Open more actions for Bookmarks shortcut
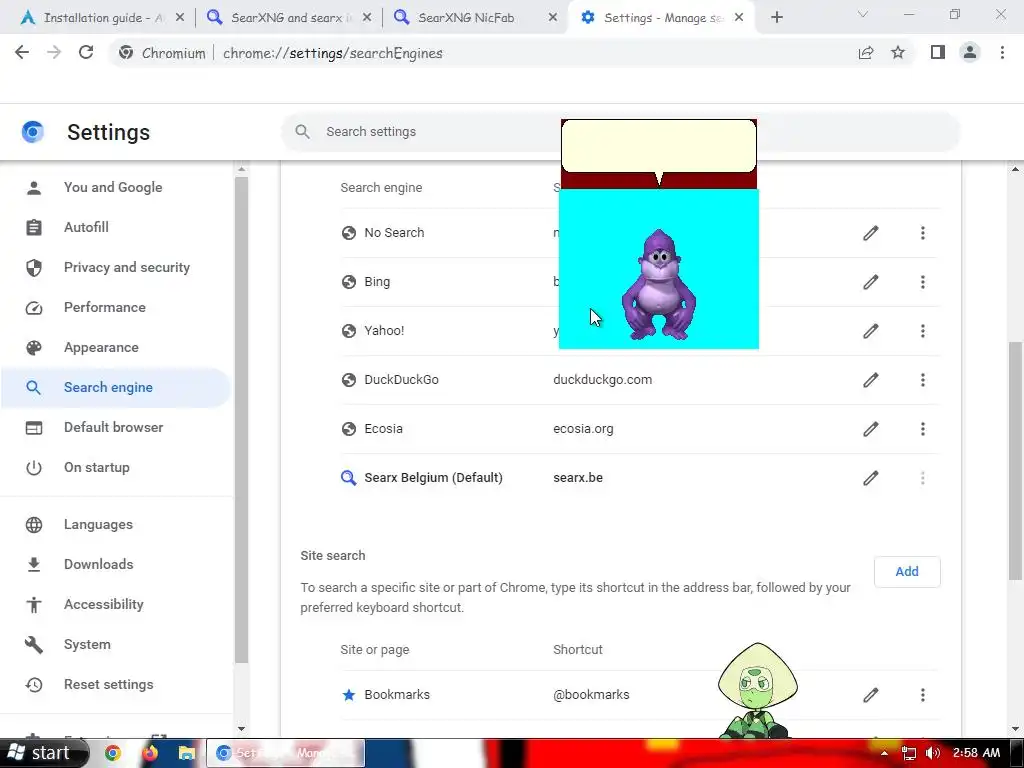Image resolution: width=1024 pixels, height=768 pixels. 923,695
